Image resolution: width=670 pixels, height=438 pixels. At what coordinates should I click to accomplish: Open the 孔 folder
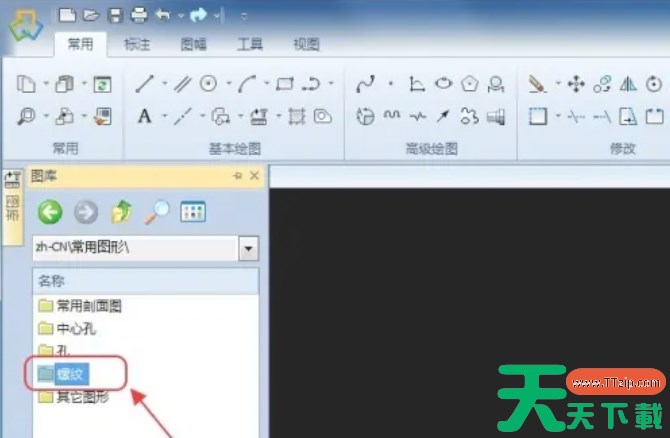click(54, 351)
